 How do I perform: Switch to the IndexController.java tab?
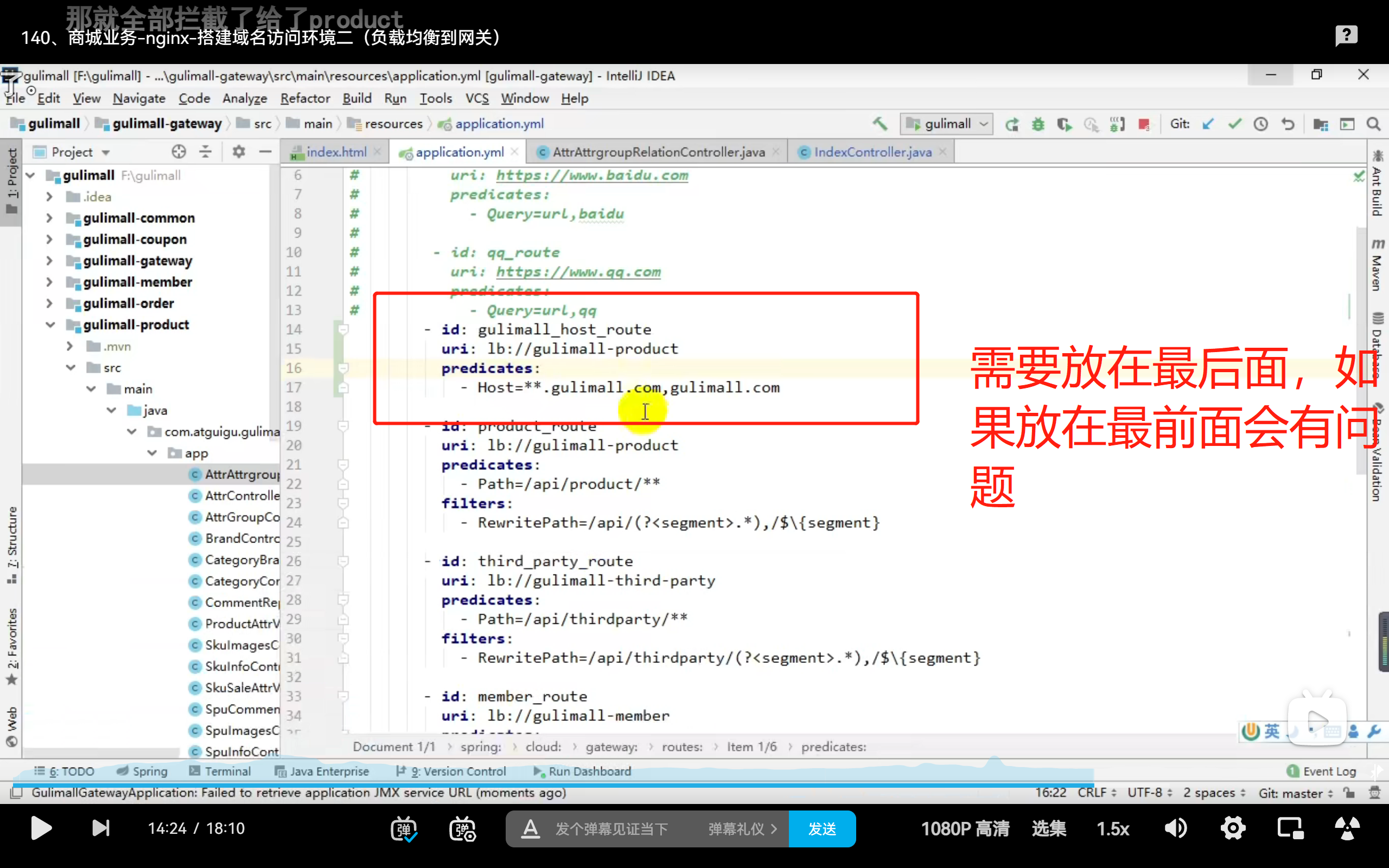(x=872, y=152)
